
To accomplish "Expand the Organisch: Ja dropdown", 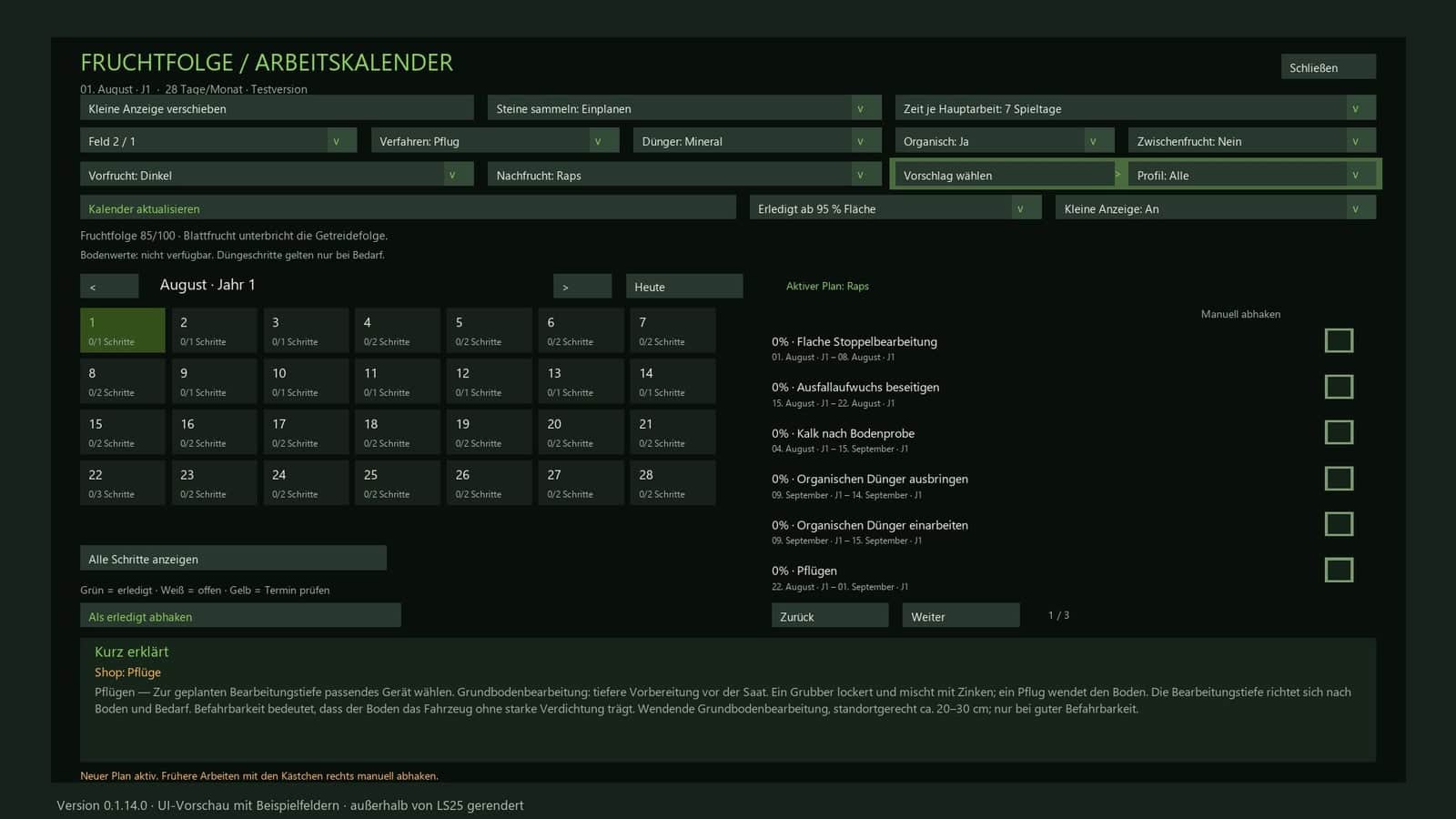I will click(x=1005, y=141).
